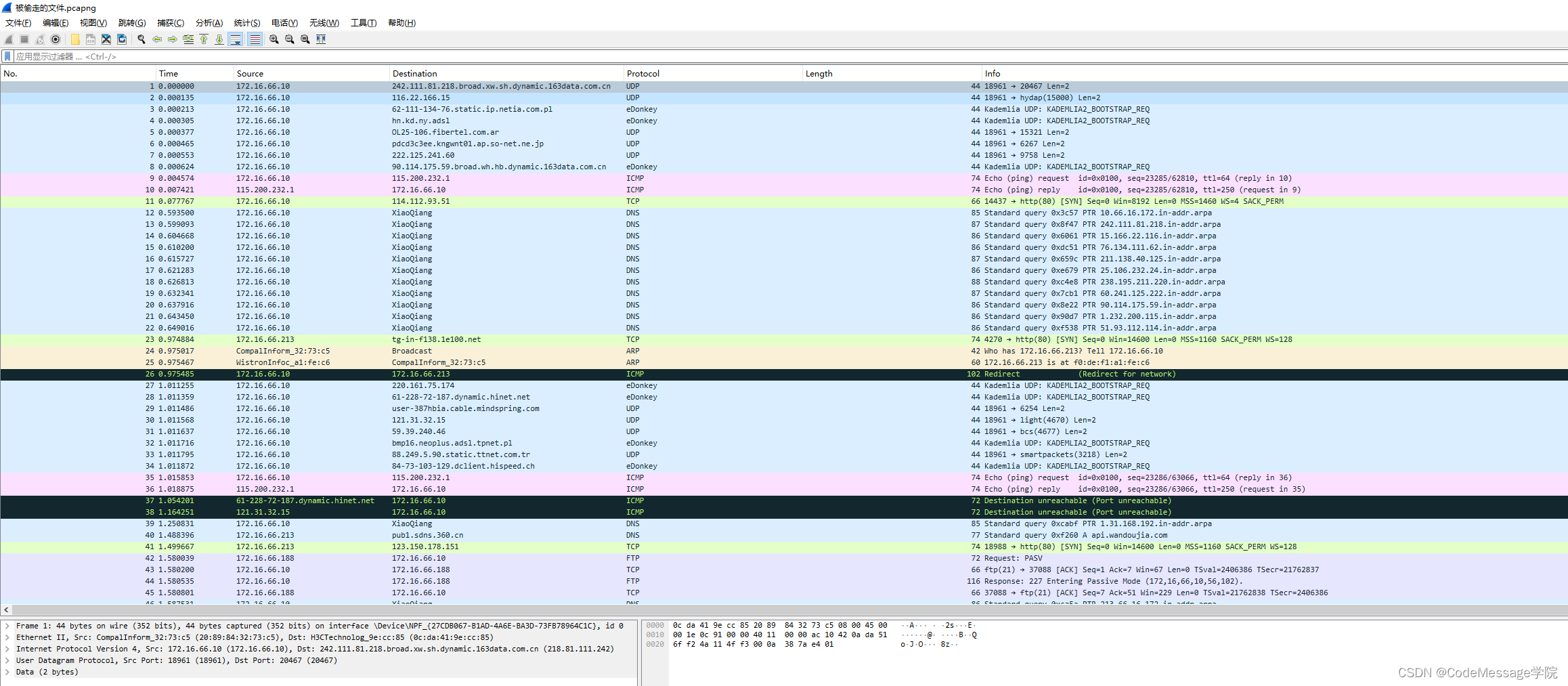Click the packet list horizontal scrollbar track
The height and width of the screenshot is (686, 1568).
click(x=789, y=610)
